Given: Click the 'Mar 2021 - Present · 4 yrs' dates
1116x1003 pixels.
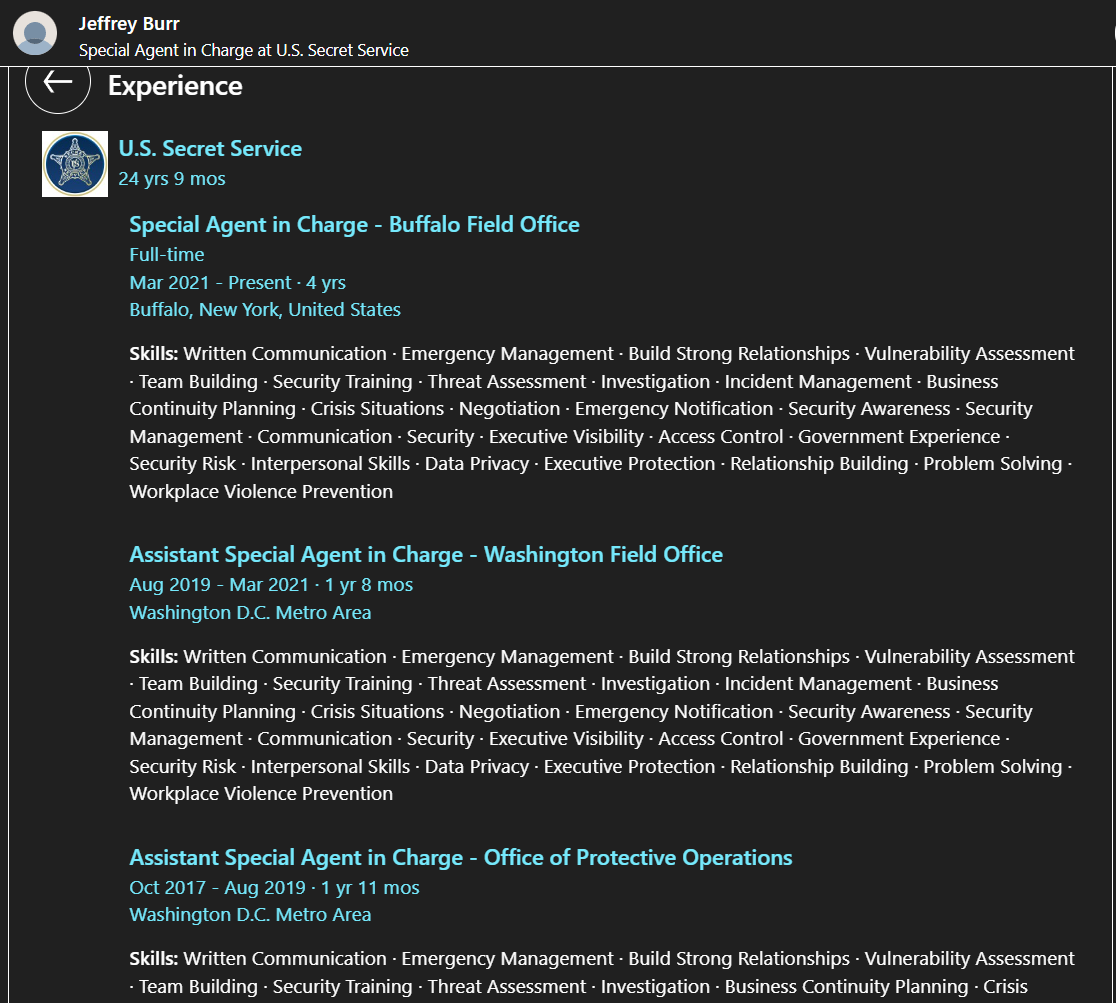Looking at the screenshot, I should [x=238, y=283].
